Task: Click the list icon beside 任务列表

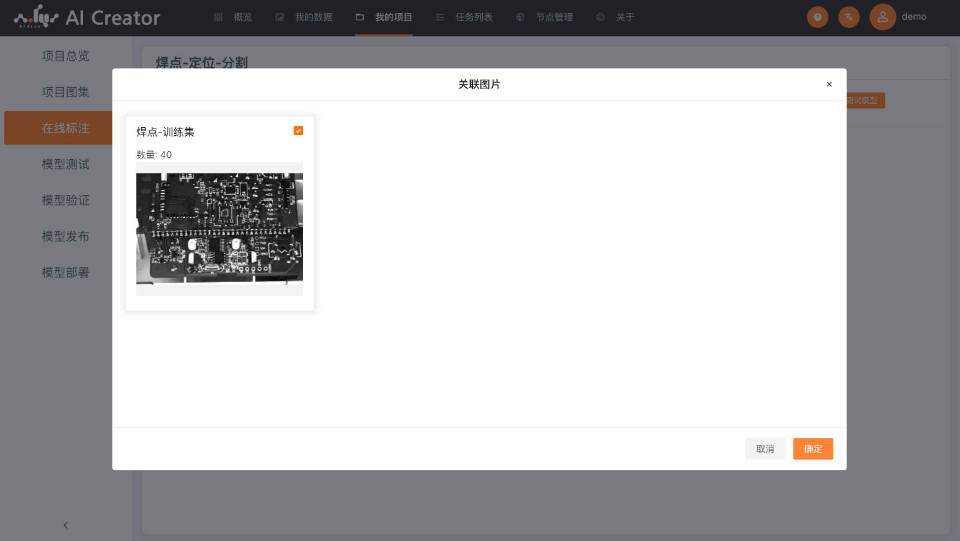Action: click(440, 17)
